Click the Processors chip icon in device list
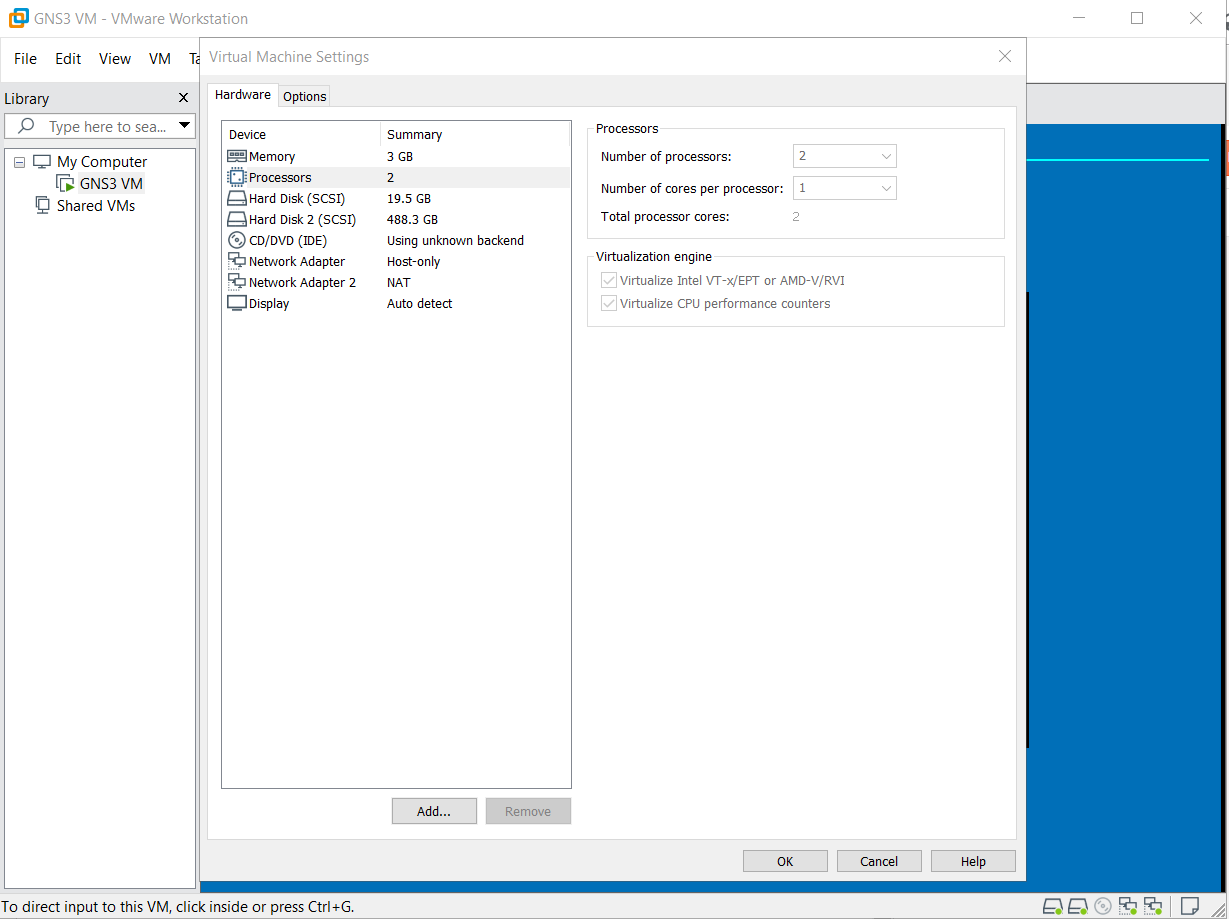The height and width of the screenshot is (919, 1229). 237,177
